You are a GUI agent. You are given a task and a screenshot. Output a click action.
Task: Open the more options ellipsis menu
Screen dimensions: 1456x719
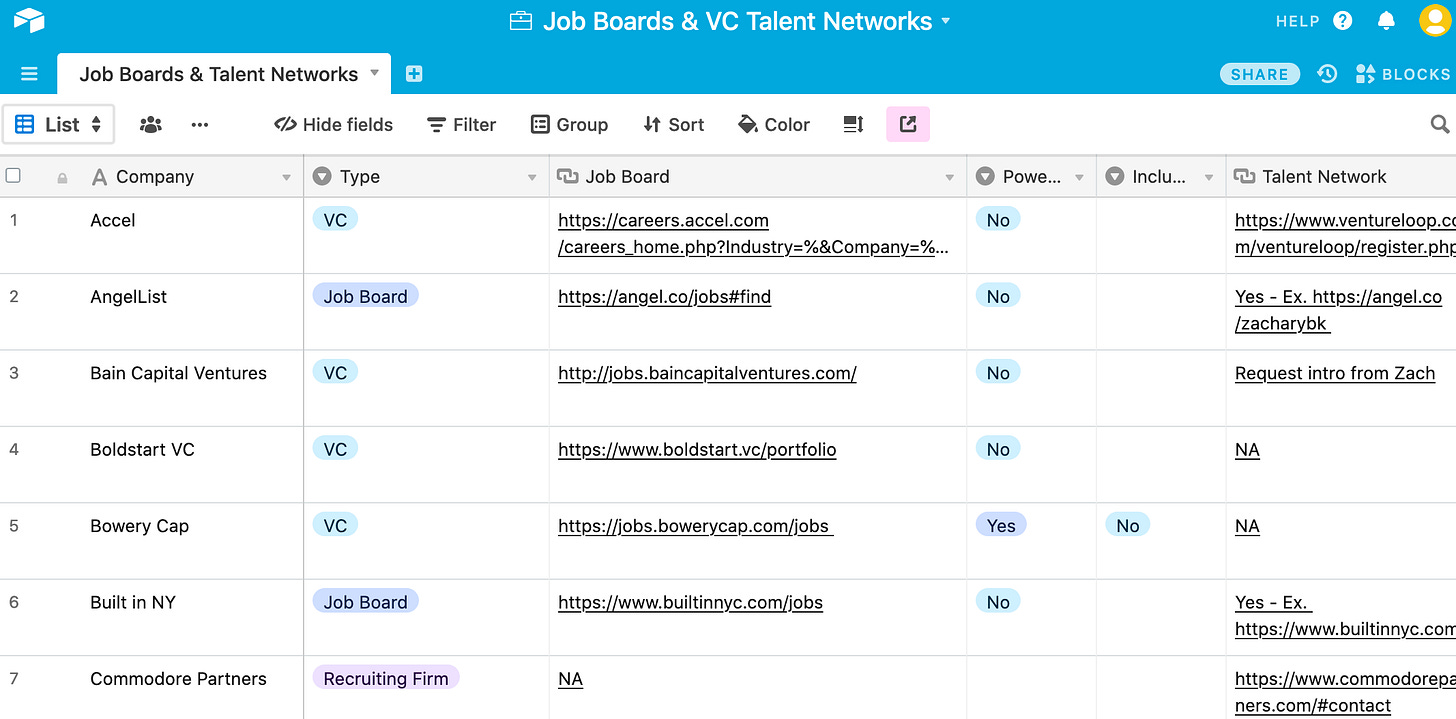point(200,125)
